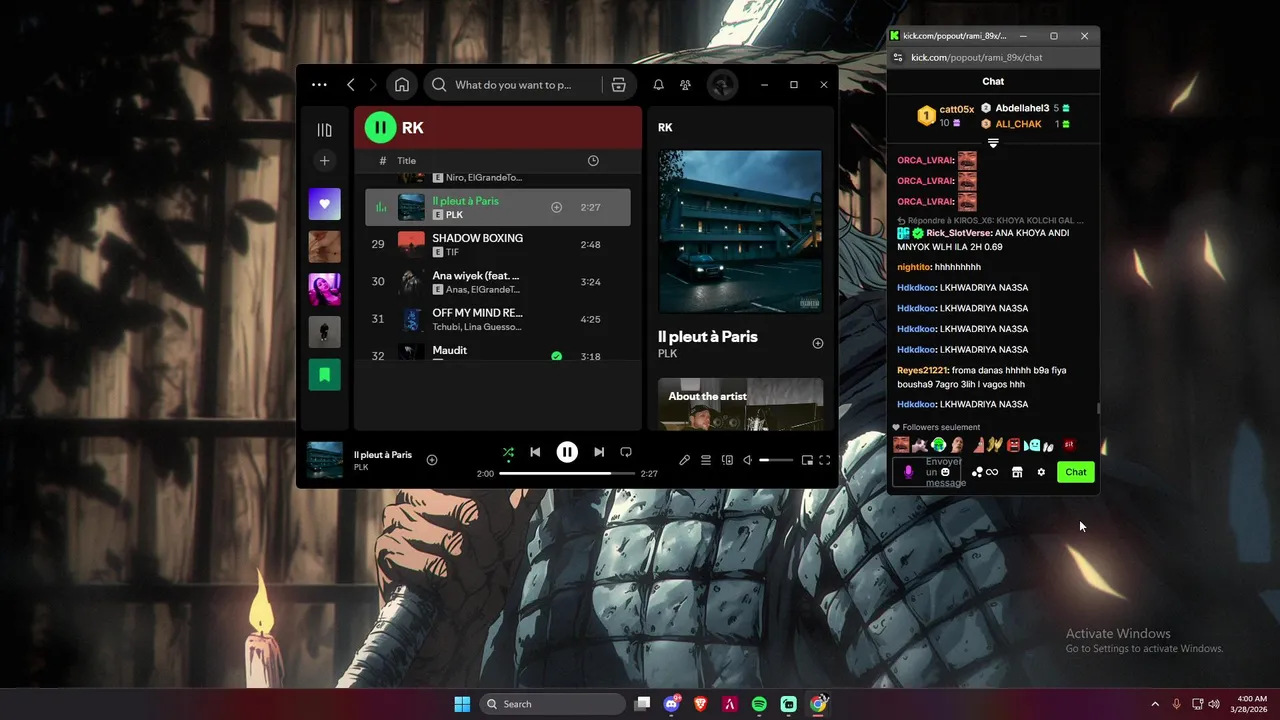Open site info icon in Kick address bar

[x=898, y=57]
